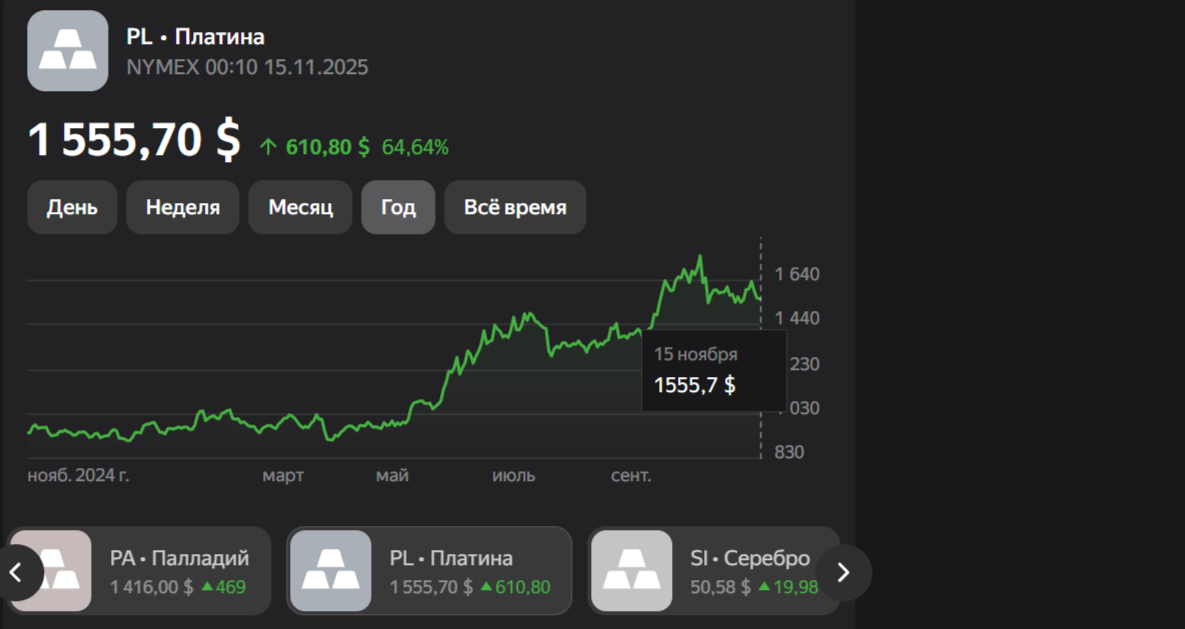Click the tooltip showing 1555,7 $

click(x=713, y=371)
